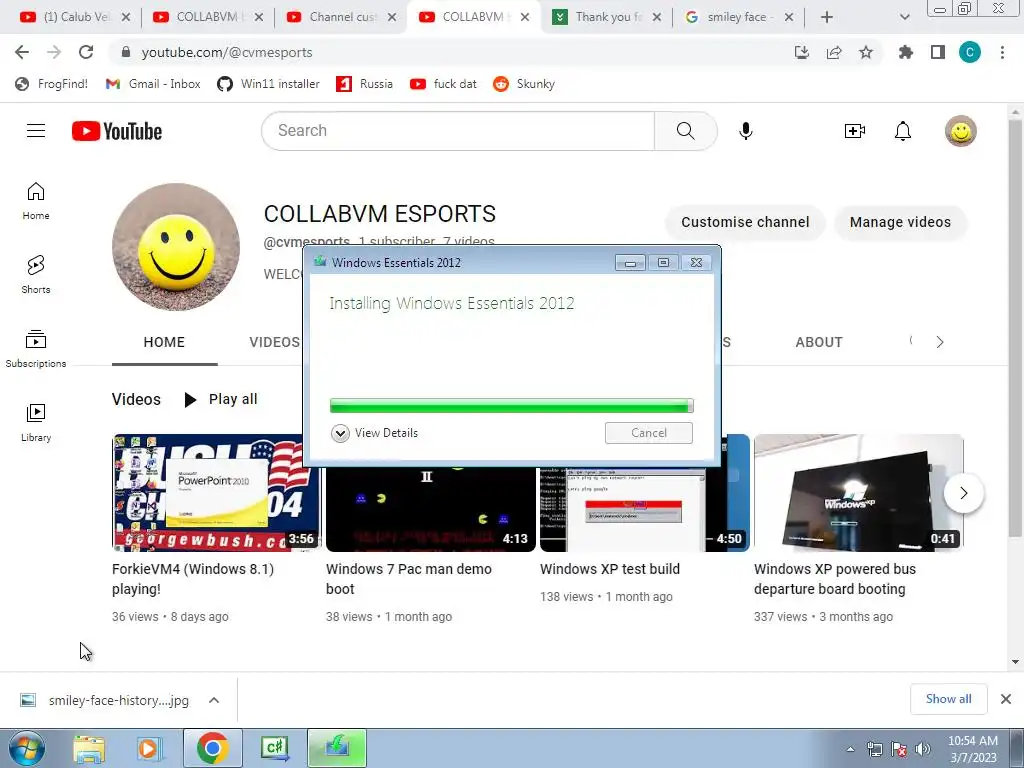Viewport: 1024px width, 768px height.
Task: Start voice search with microphone icon
Action: [x=746, y=131]
